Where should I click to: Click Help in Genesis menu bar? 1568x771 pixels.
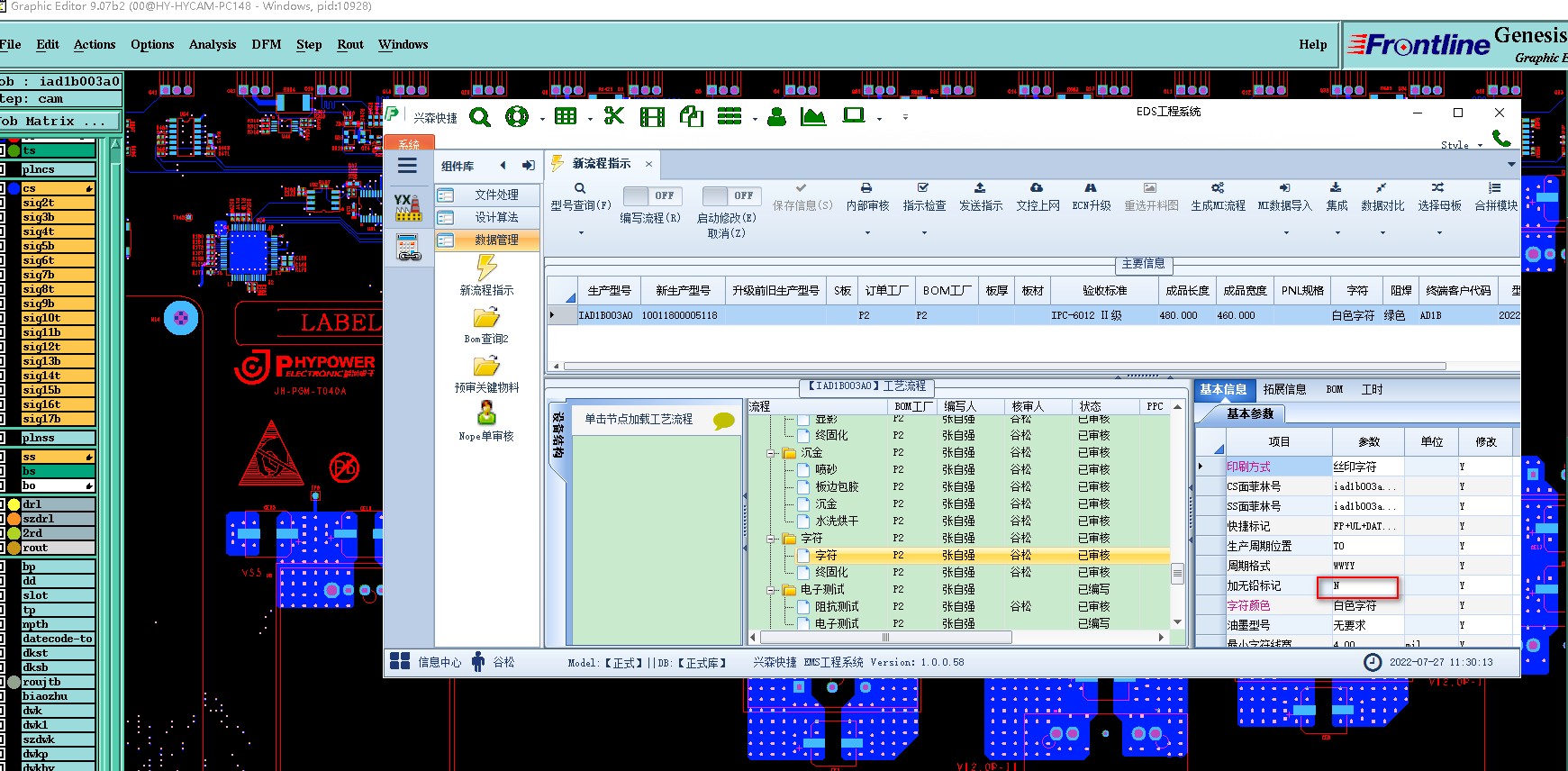(1313, 44)
